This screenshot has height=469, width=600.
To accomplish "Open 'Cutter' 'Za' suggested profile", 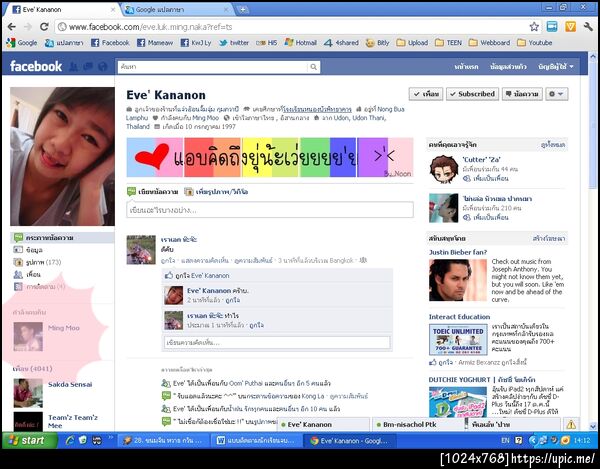I will point(481,160).
